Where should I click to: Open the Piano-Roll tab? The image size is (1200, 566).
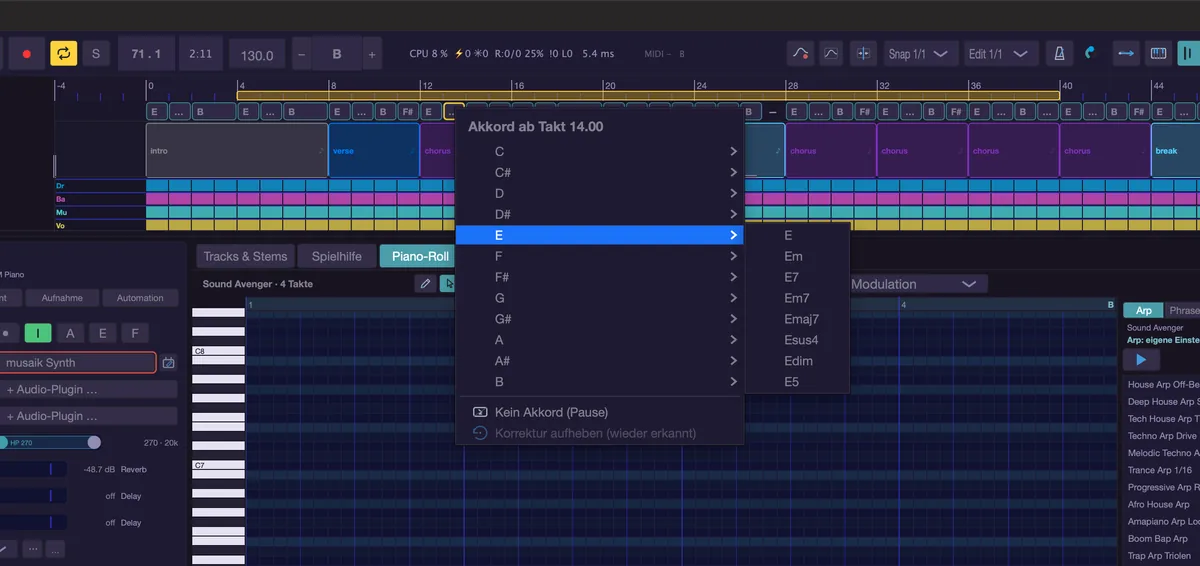click(419, 256)
